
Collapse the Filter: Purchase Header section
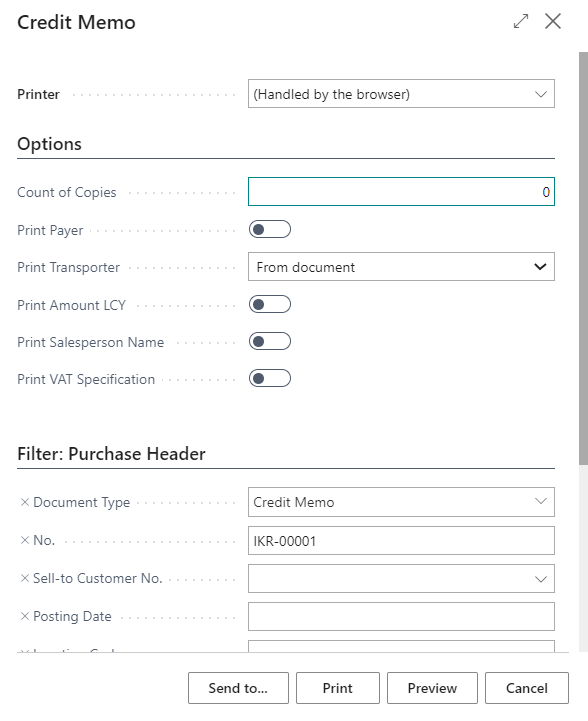coord(111,454)
